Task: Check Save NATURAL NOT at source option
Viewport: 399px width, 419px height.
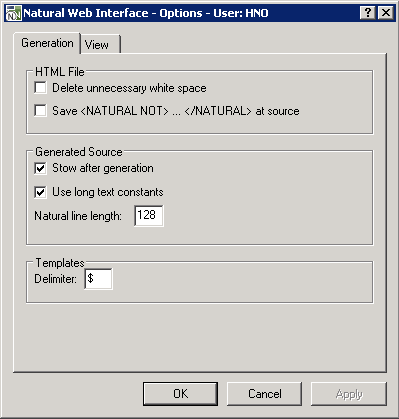Action: 40,111
